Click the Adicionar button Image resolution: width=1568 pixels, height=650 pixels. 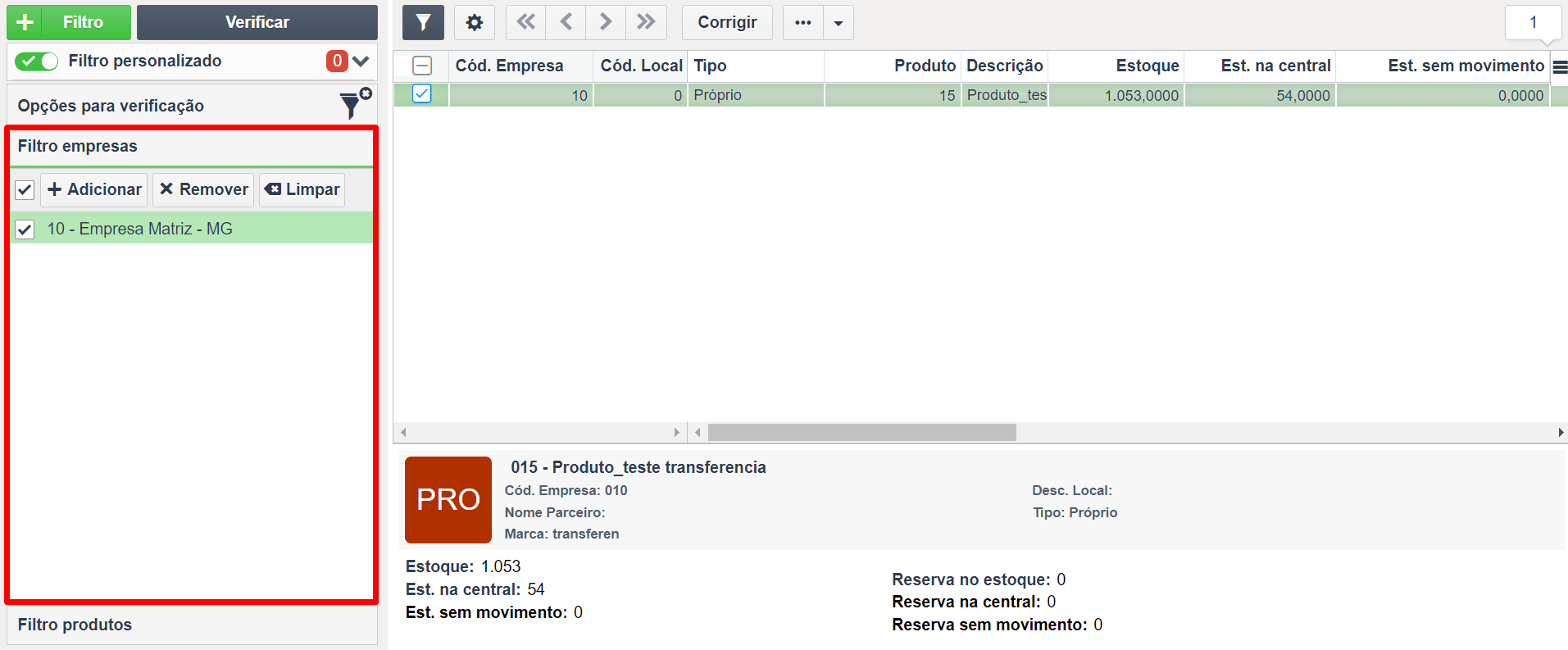[x=94, y=189]
